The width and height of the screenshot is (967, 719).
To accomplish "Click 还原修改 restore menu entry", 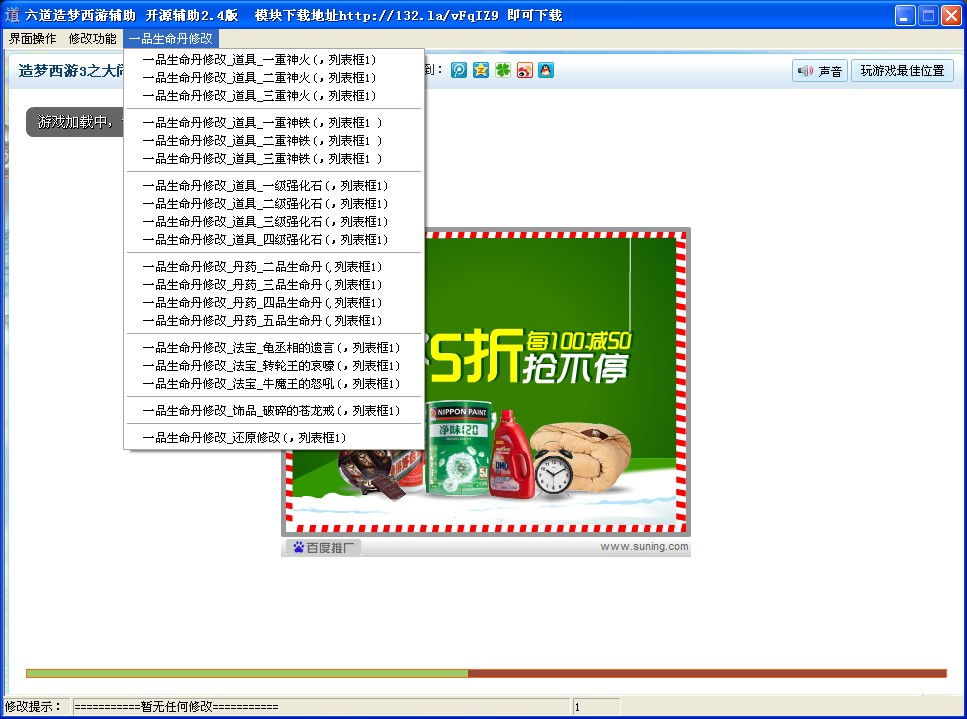I will [274, 437].
